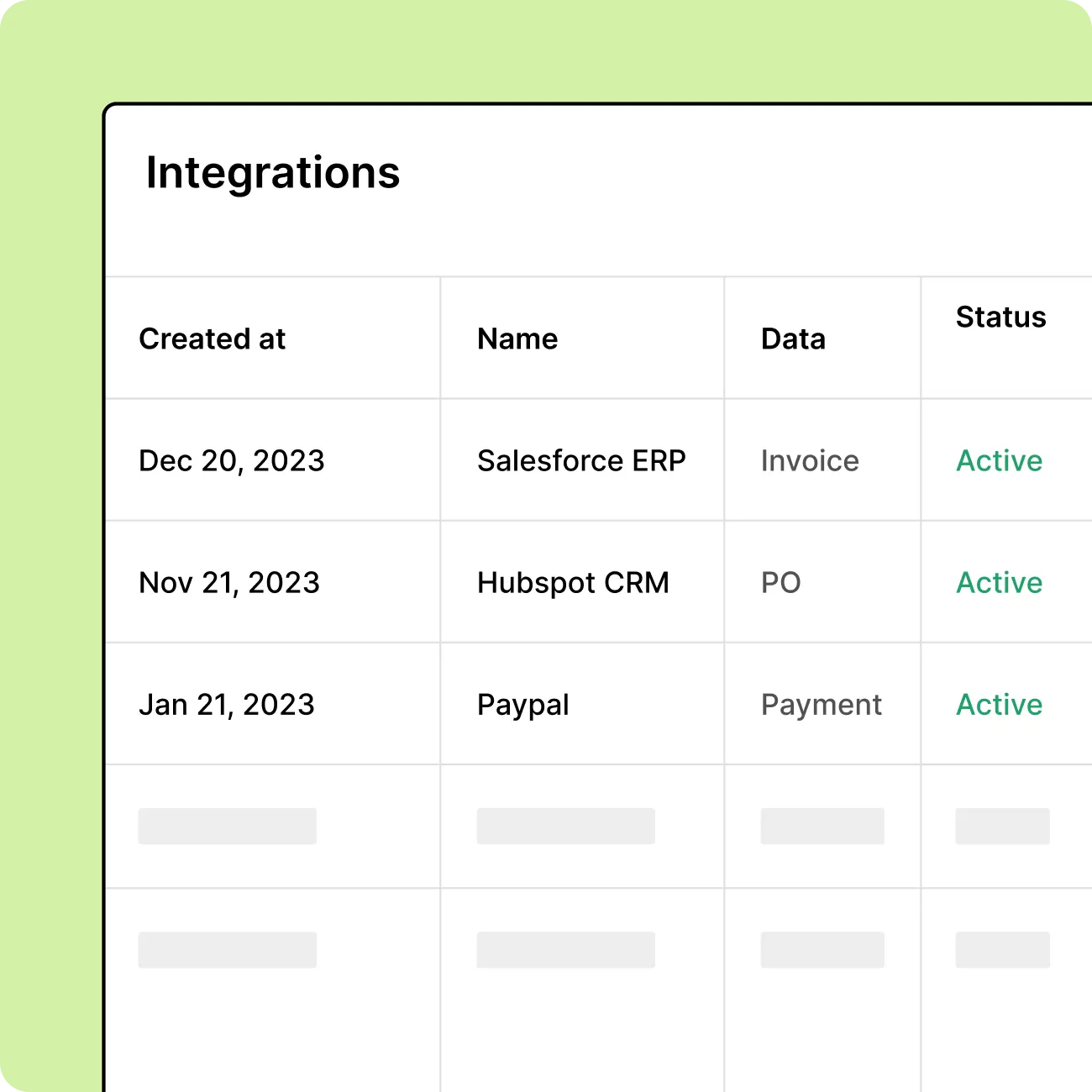The width and height of the screenshot is (1092, 1092).
Task: Click Active status for Hubspot CRM
Action: pos(1000,582)
